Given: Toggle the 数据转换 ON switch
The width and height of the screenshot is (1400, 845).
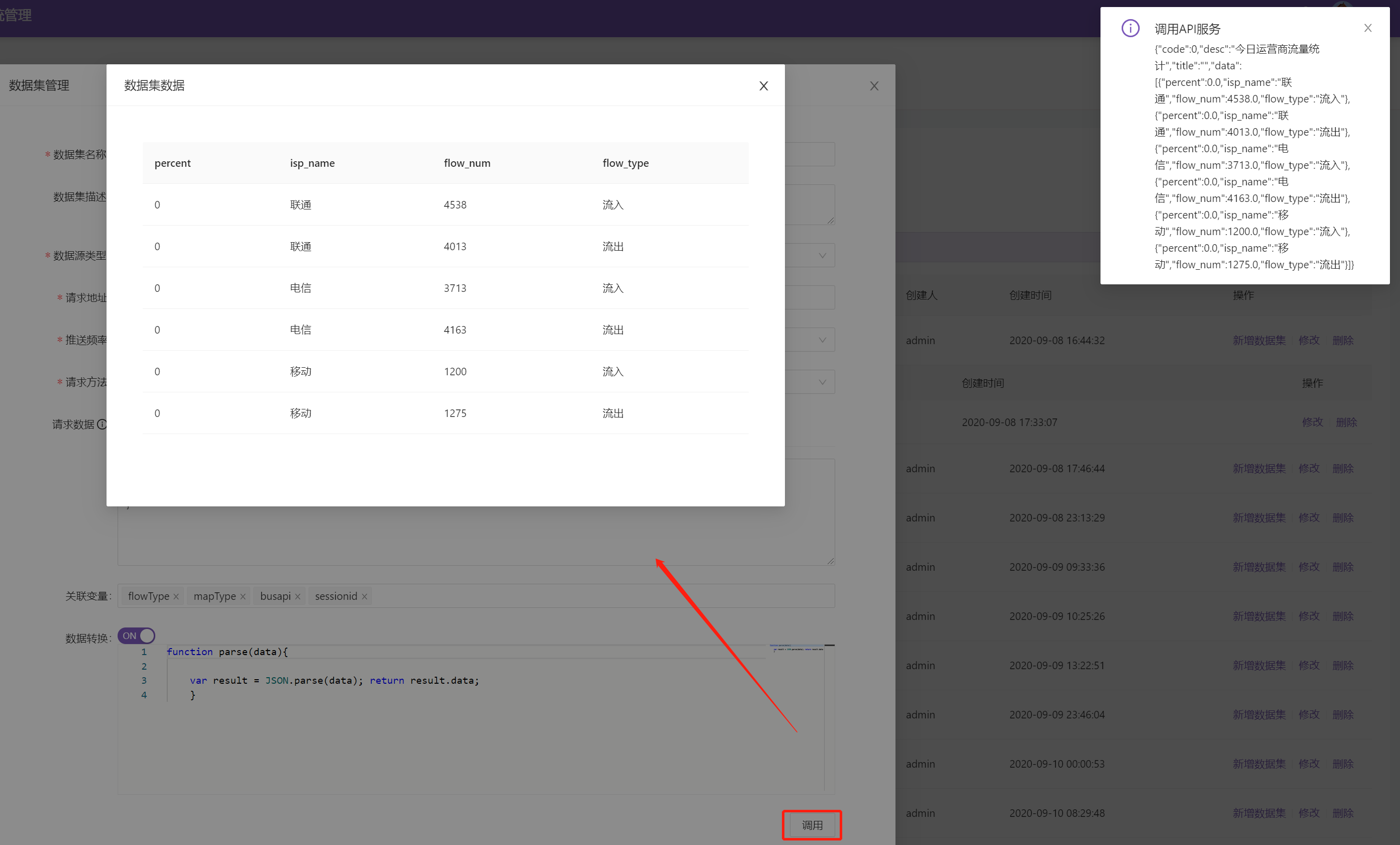Looking at the screenshot, I should pyautogui.click(x=136, y=636).
